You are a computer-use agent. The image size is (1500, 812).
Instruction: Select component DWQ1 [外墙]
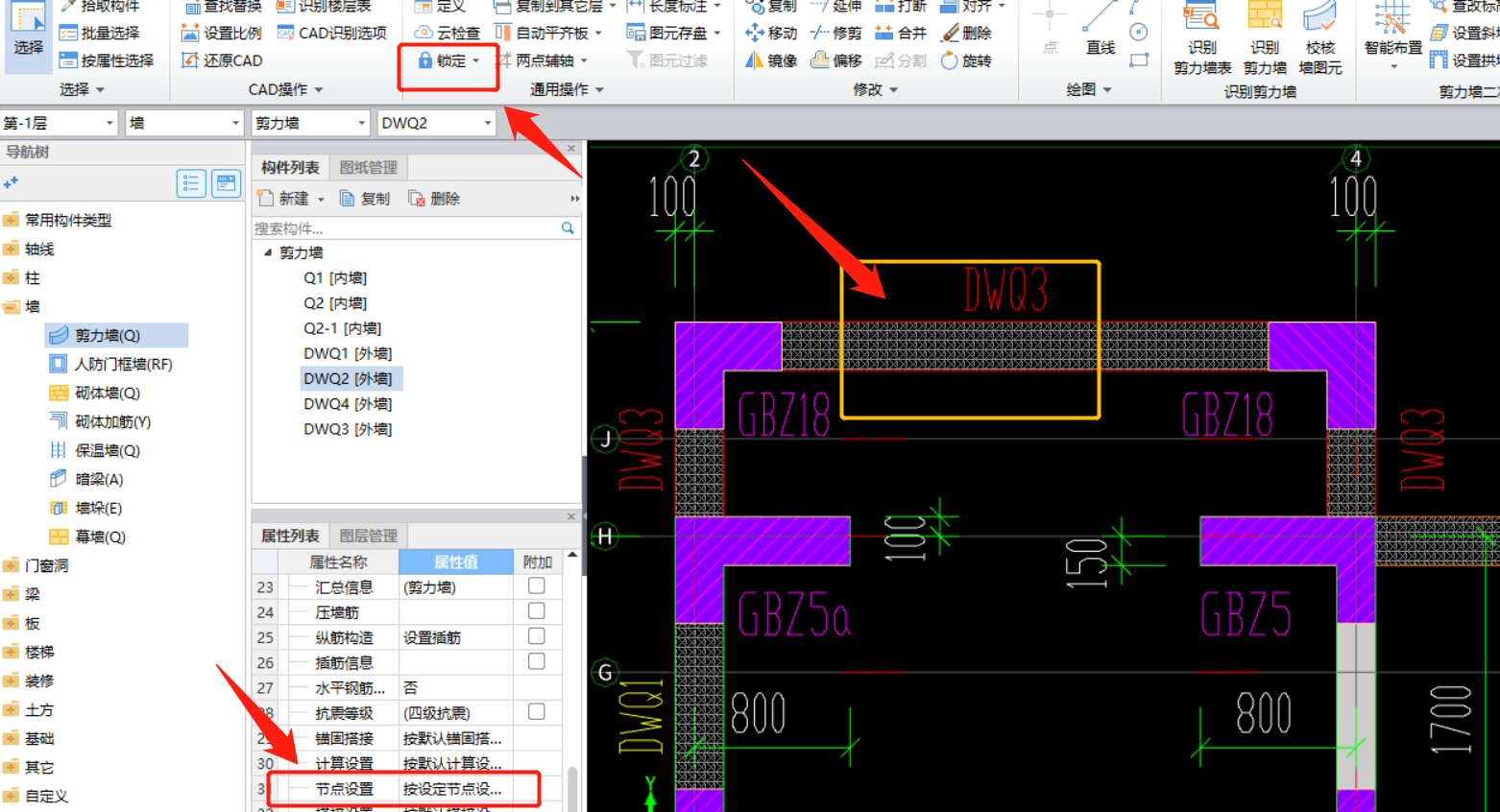pos(348,353)
